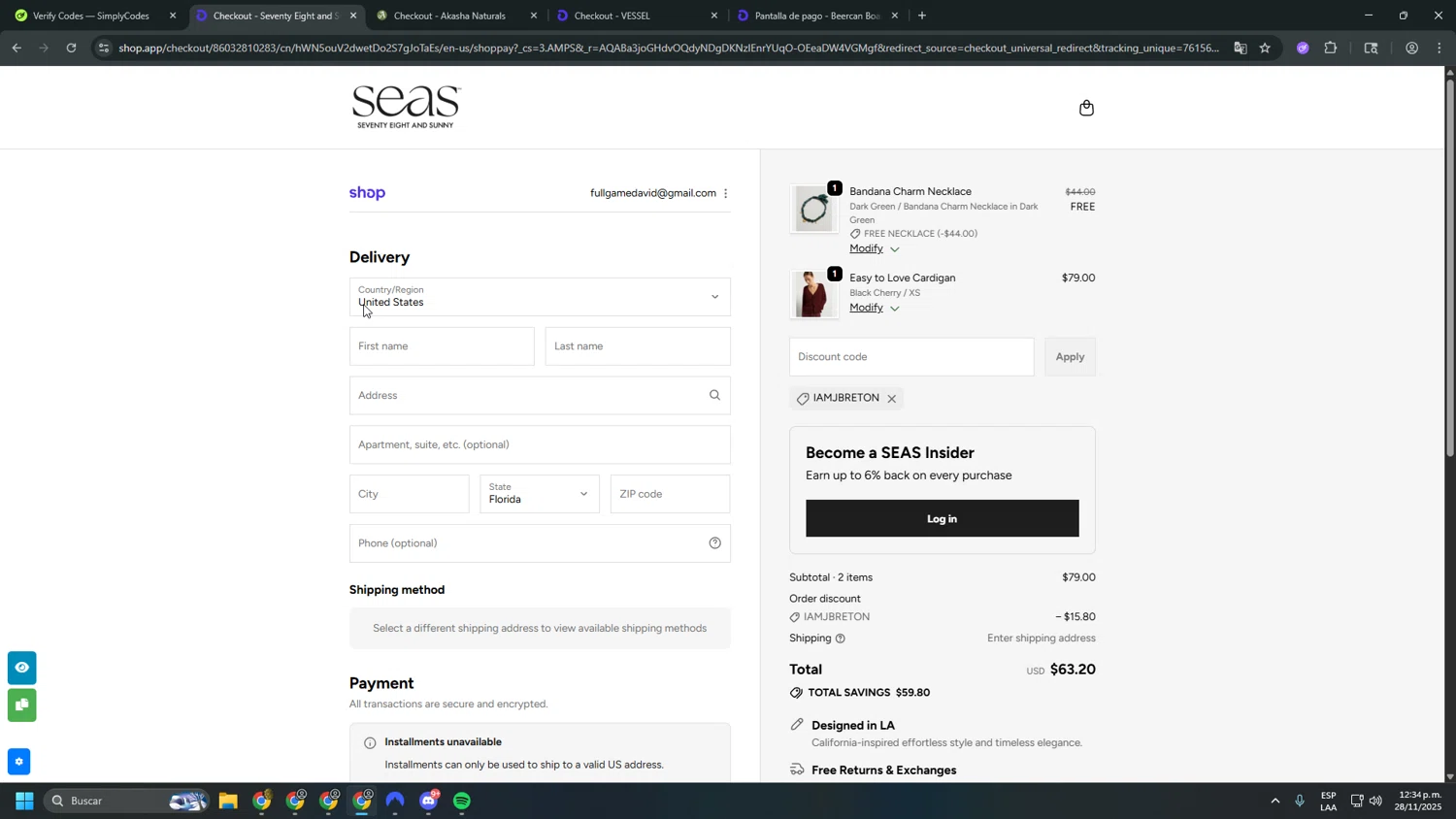
Task: Click the Log in button
Action: coord(942,519)
